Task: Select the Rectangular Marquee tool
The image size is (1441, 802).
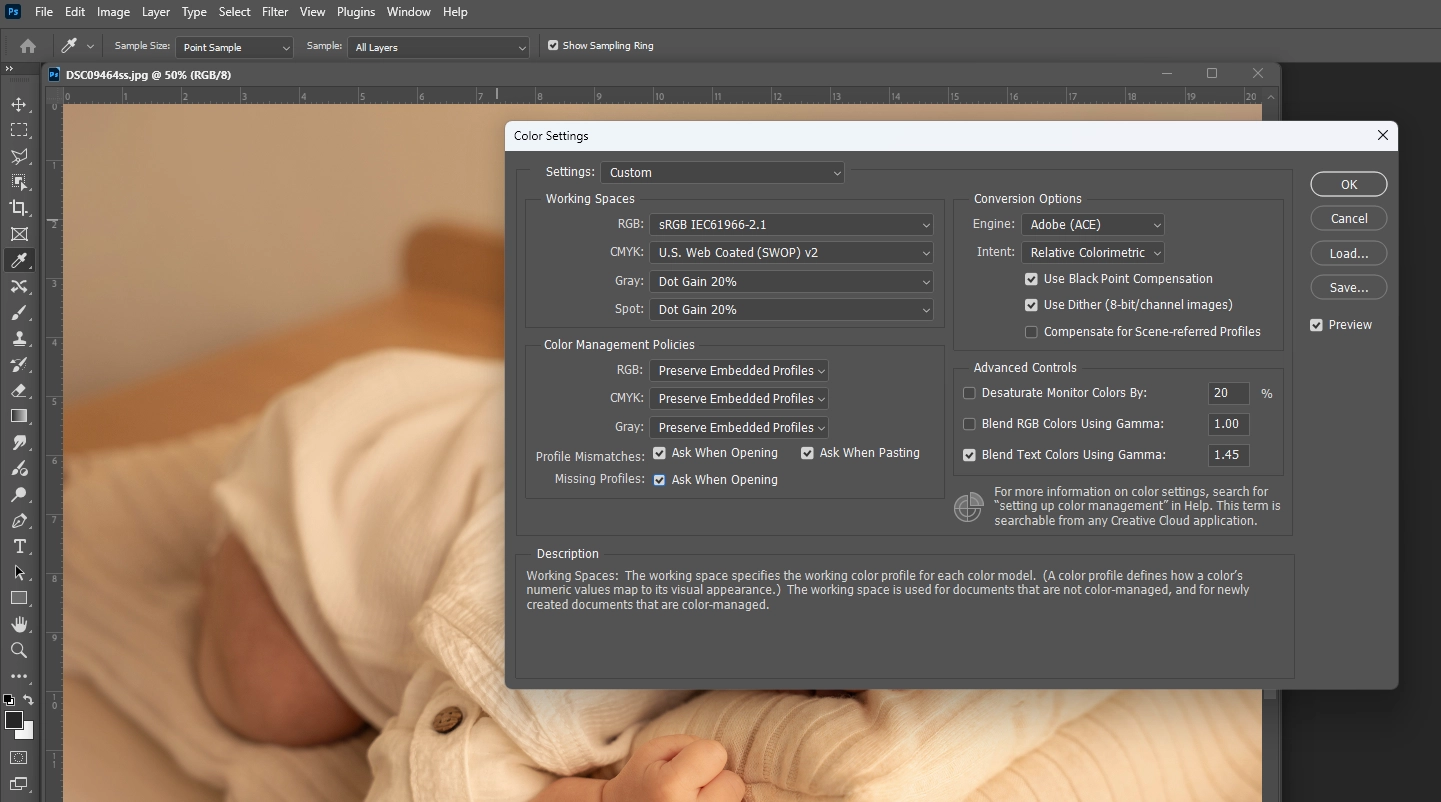Action: [x=19, y=130]
